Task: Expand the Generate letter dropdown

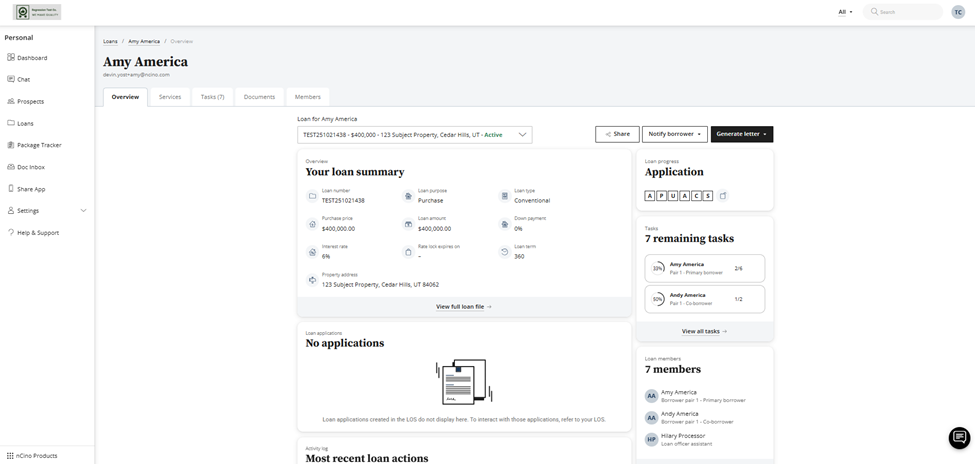Action: click(x=741, y=134)
